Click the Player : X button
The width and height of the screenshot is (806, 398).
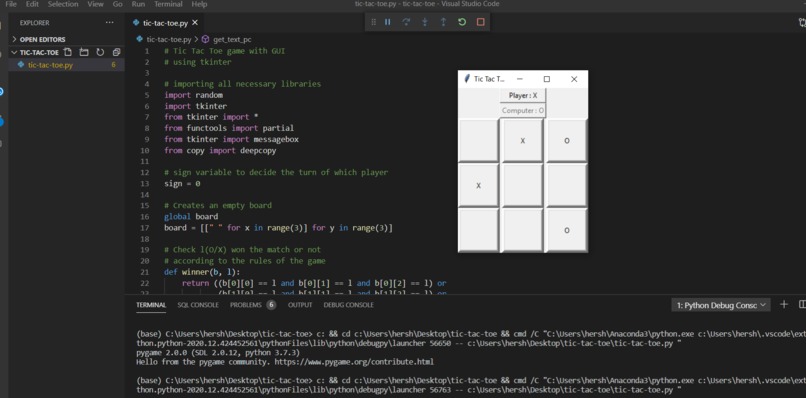click(523, 96)
